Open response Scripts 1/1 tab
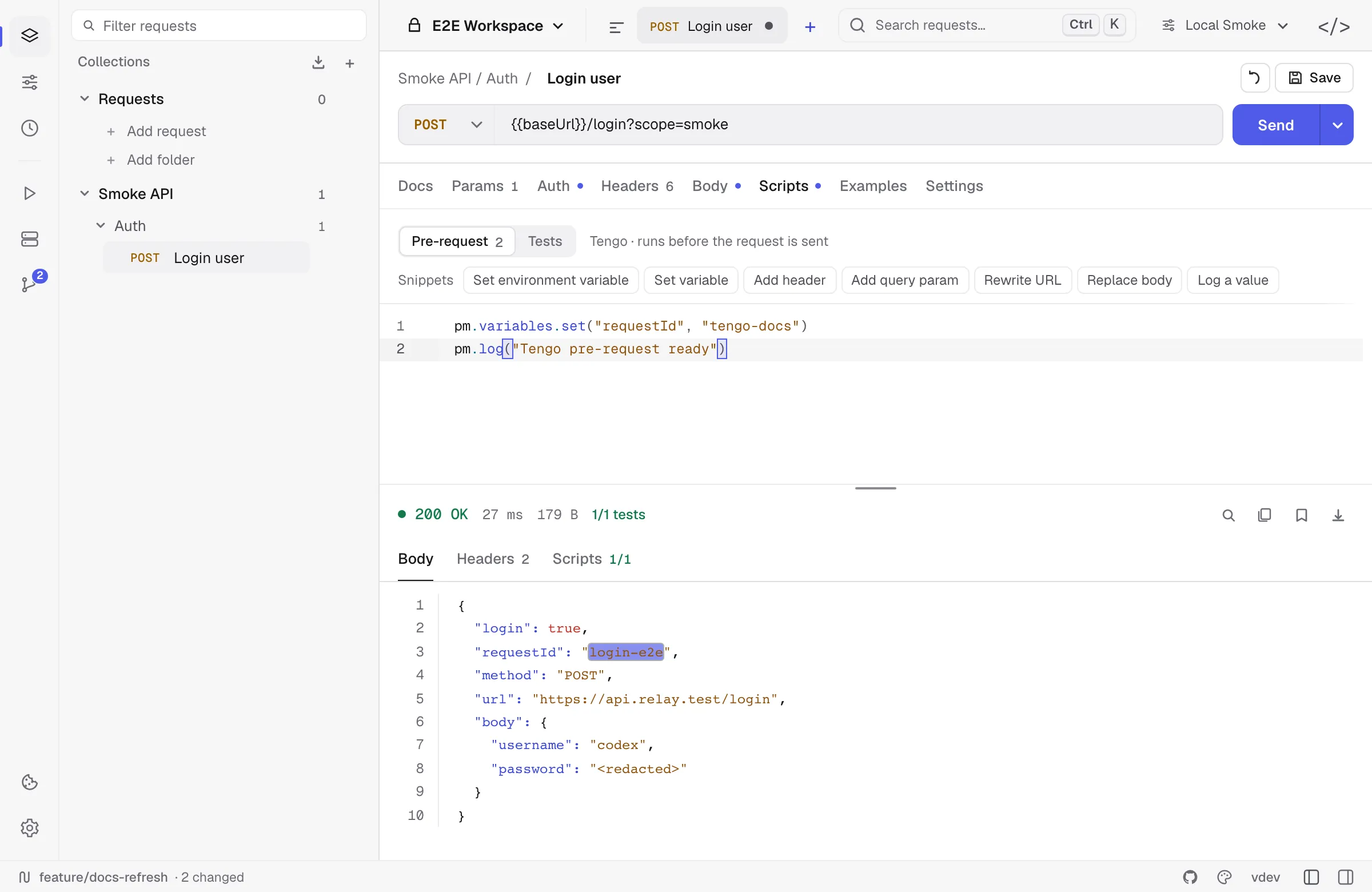Viewport: 1372px width, 892px height. pos(592,559)
